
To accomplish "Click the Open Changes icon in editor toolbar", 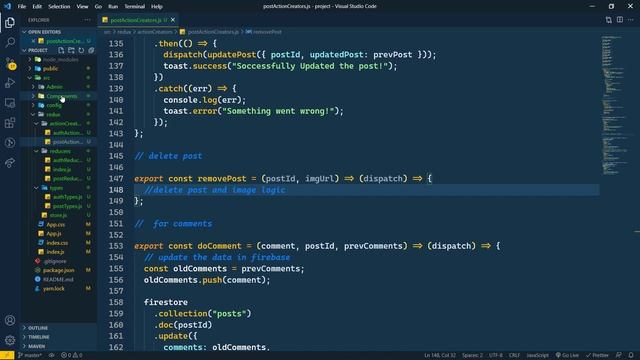I will [609, 20].
